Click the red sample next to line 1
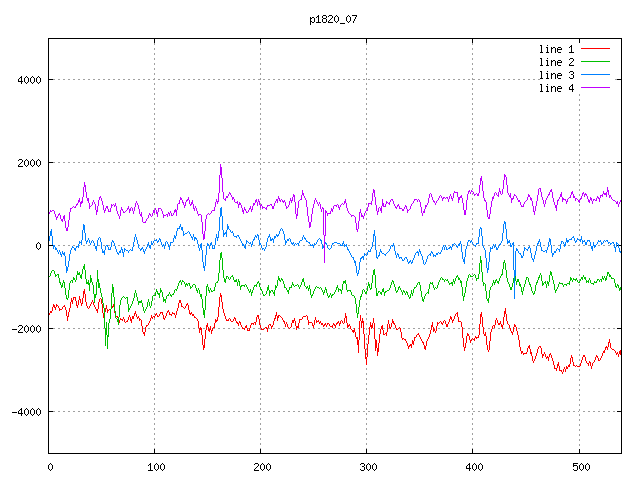This screenshot has height=480, width=640. click(x=595, y=49)
